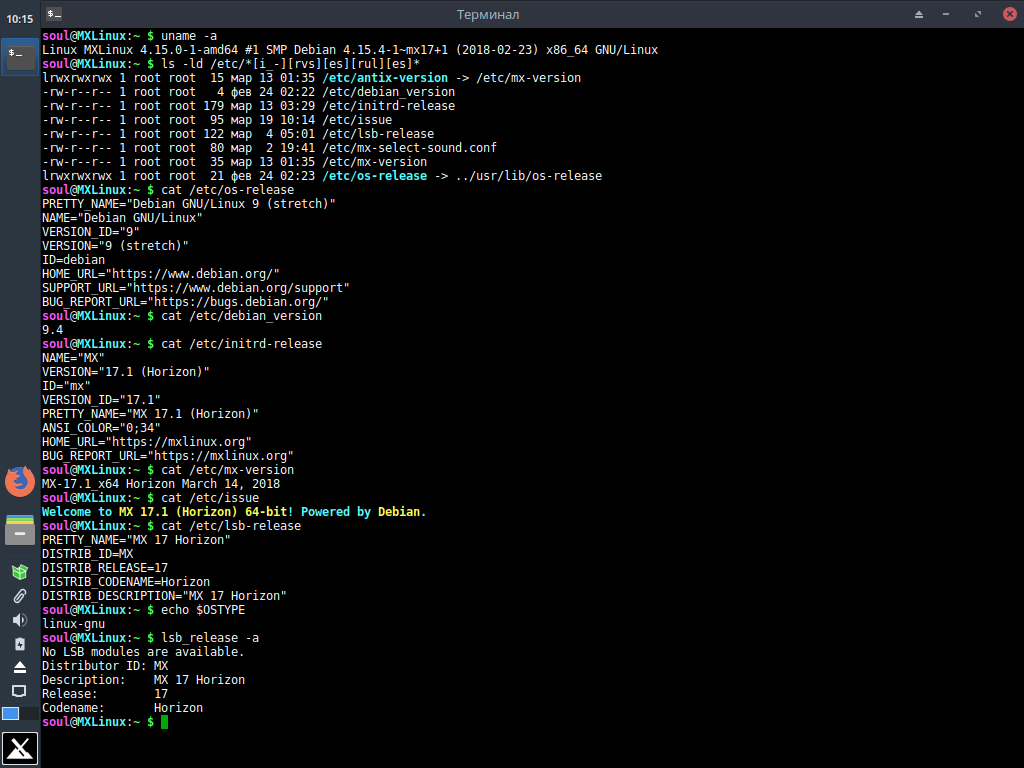Close the terminal with red button
This screenshot has width=1024, height=768.
point(1010,14)
